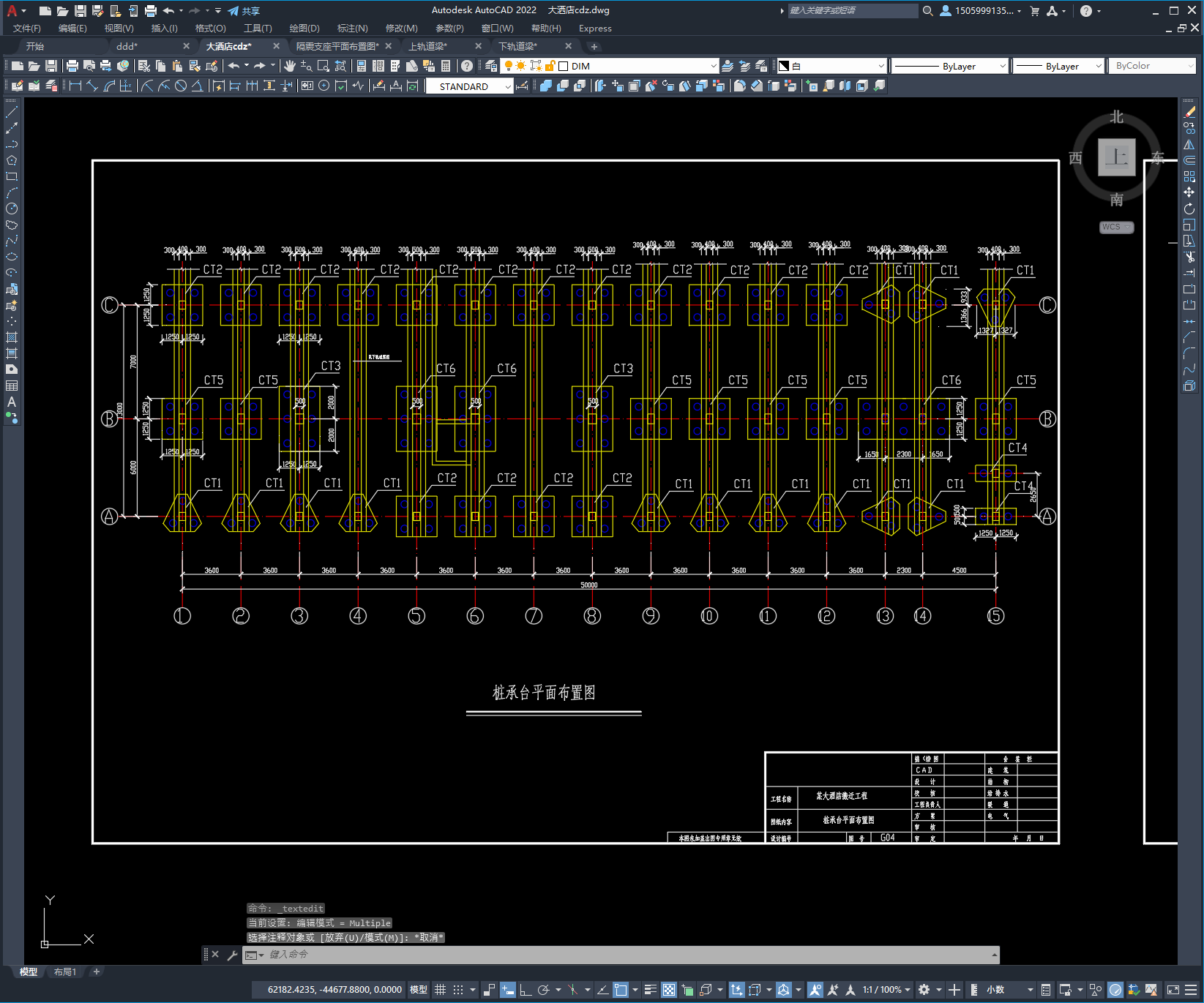Click the black-white color swatch beside 白

pos(784,66)
